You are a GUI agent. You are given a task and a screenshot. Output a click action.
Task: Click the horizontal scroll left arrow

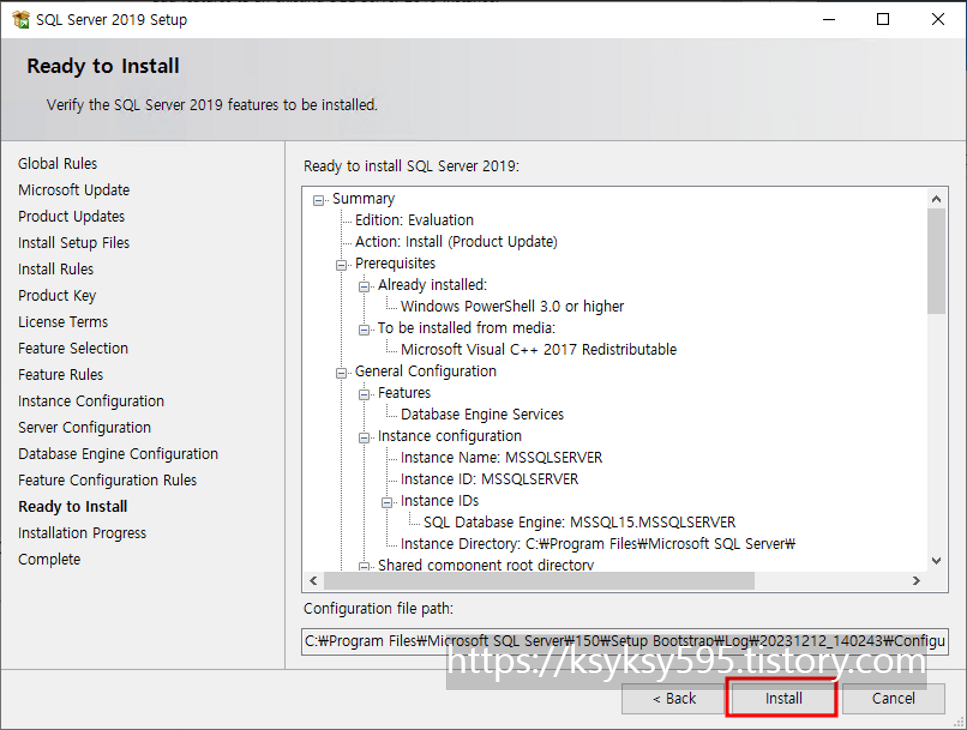pyautogui.click(x=314, y=581)
